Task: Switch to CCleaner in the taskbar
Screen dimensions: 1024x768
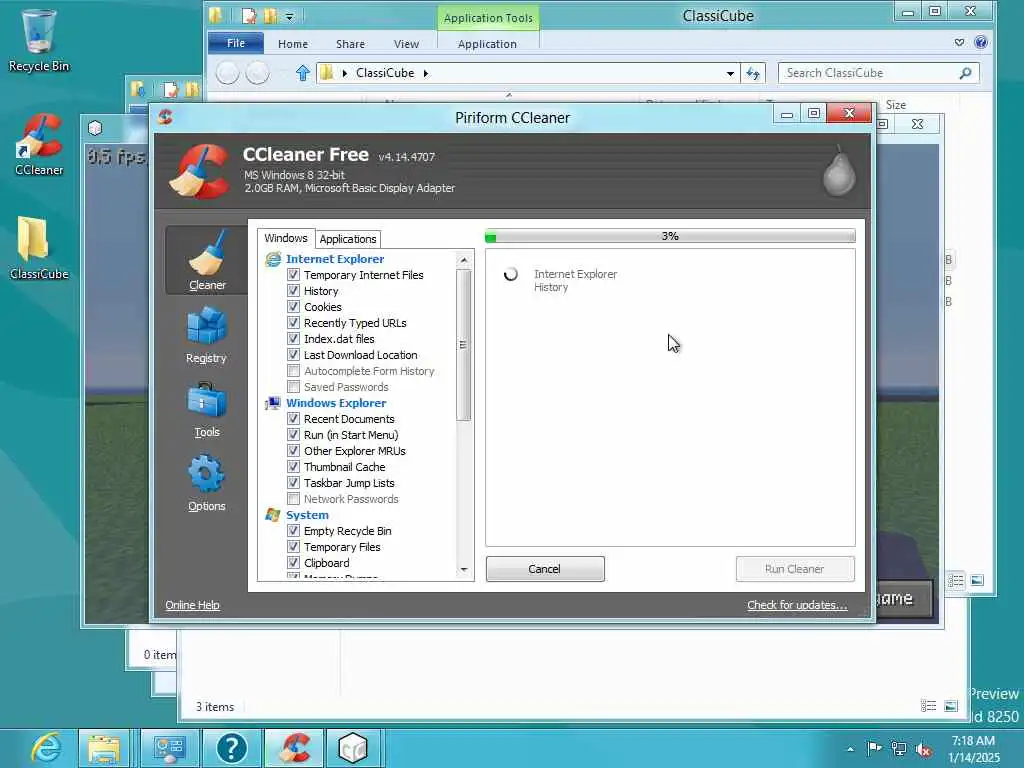Action: point(294,748)
